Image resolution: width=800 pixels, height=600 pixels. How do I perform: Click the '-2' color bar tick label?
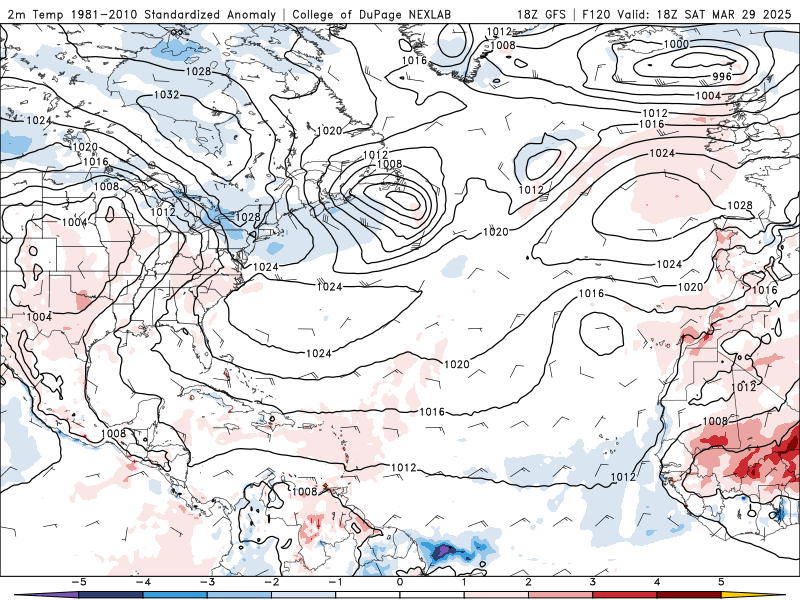coord(271,582)
